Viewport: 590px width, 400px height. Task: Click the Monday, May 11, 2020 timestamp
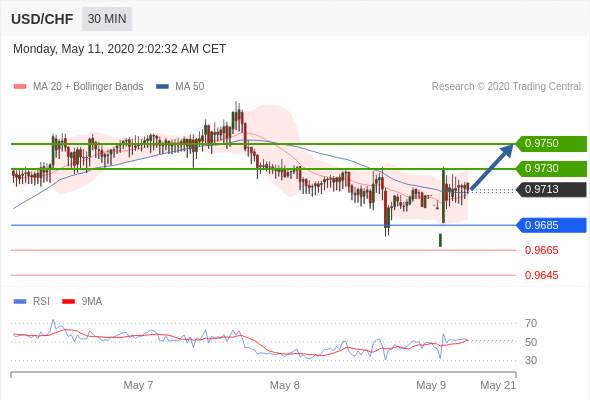(119, 49)
